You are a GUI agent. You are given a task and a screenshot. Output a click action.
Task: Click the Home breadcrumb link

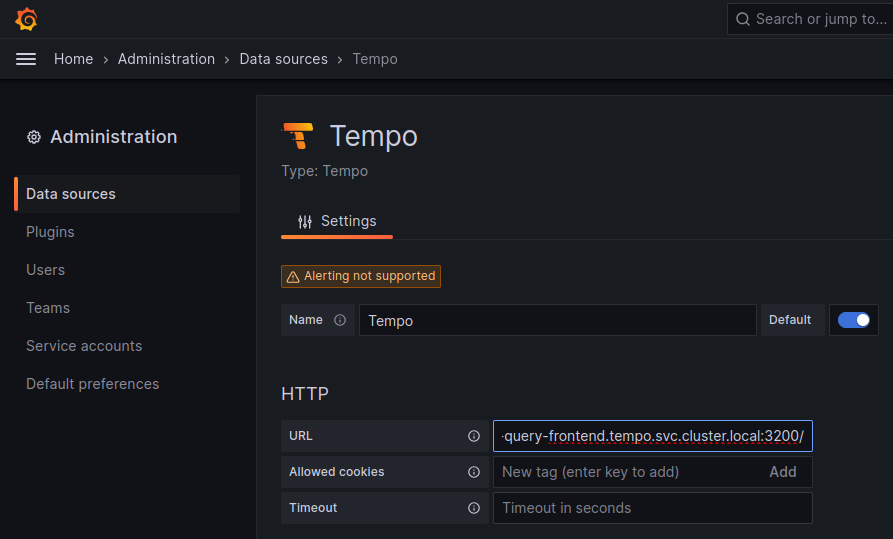click(x=73, y=59)
